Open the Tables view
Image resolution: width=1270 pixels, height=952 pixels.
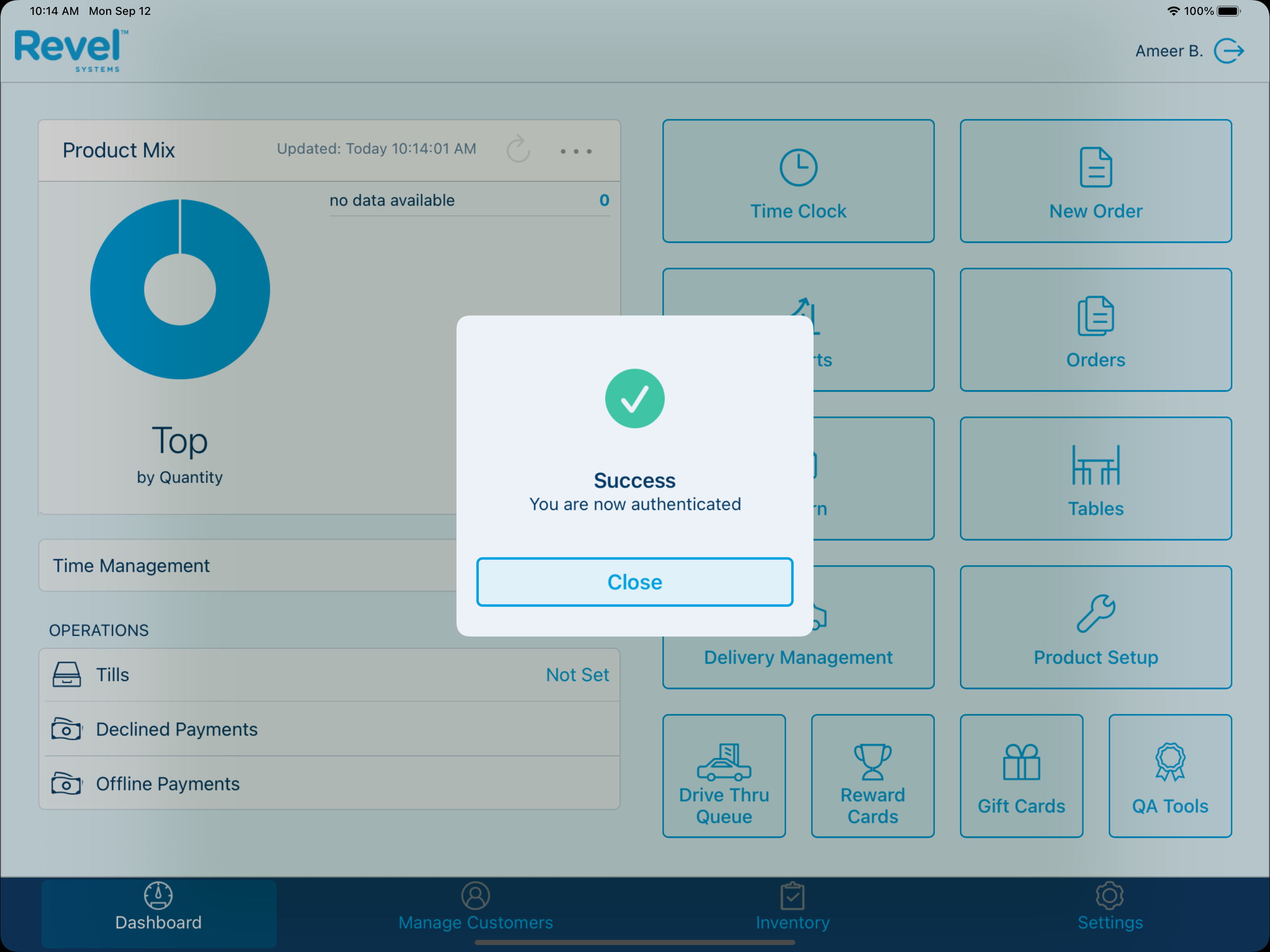1095,479
